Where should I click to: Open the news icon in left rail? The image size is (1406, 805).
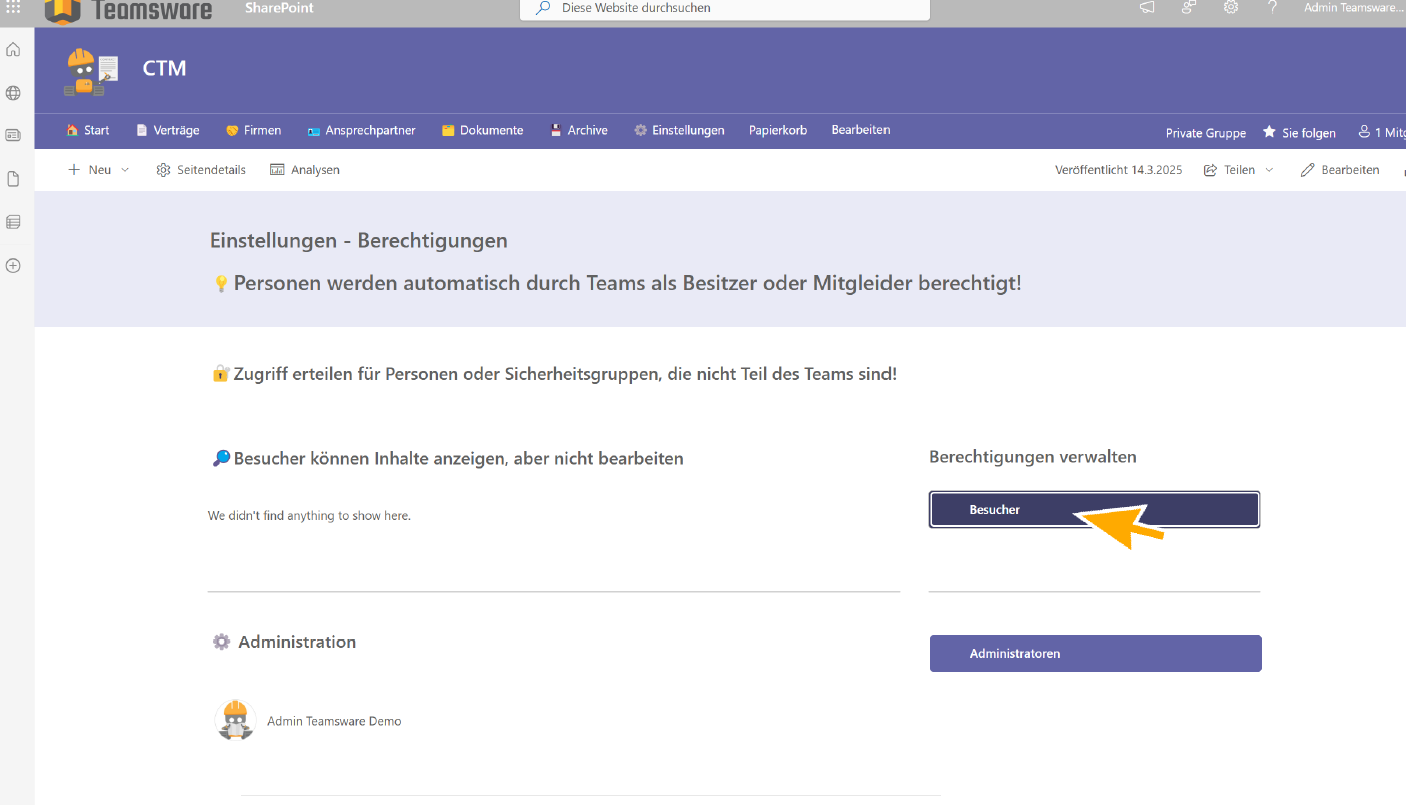[13, 135]
